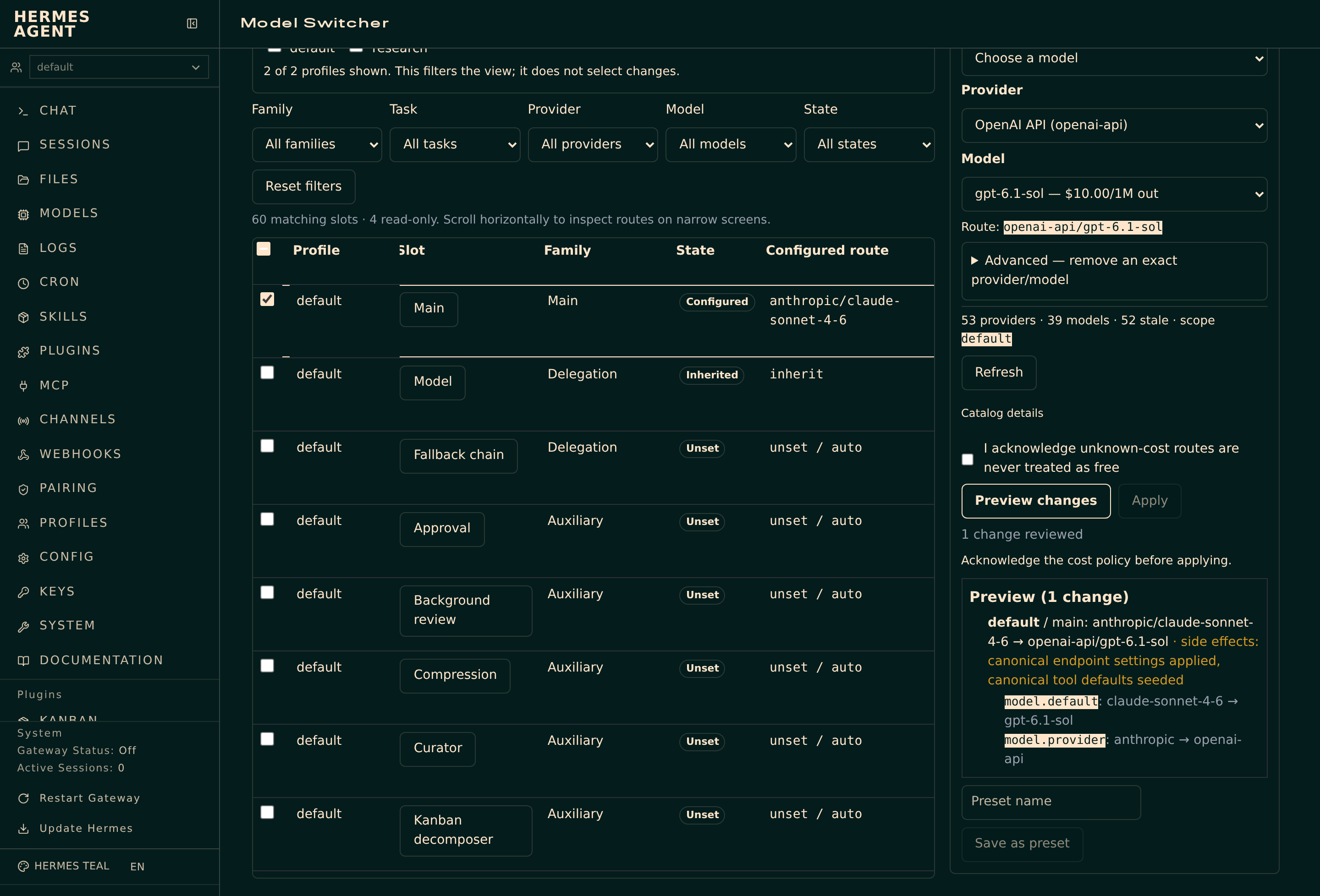Open the All states filter dropdown
This screenshot has height=896, width=1320.
tap(869, 145)
